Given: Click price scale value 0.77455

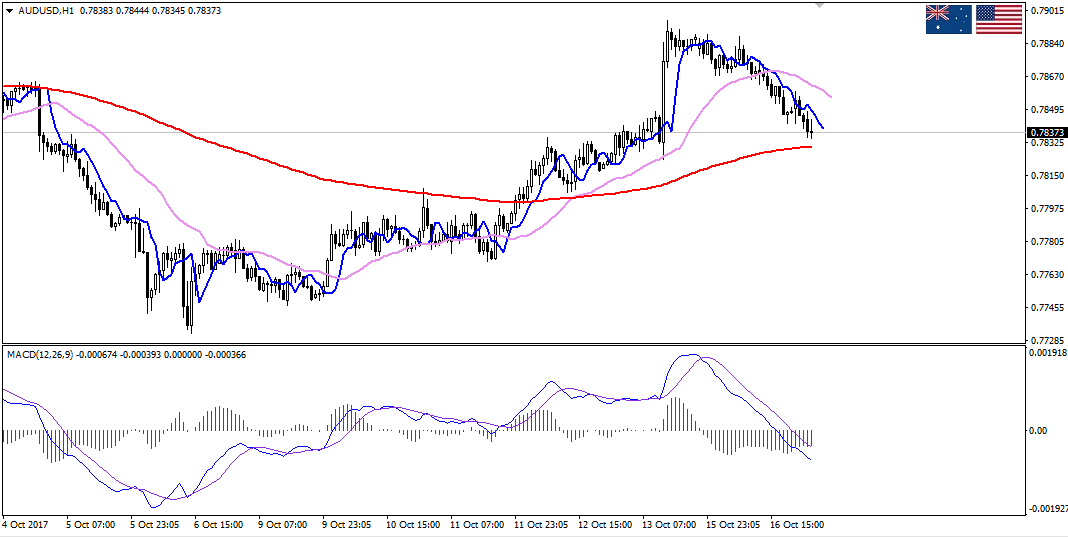Looking at the screenshot, I should [x=1046, y=307].
